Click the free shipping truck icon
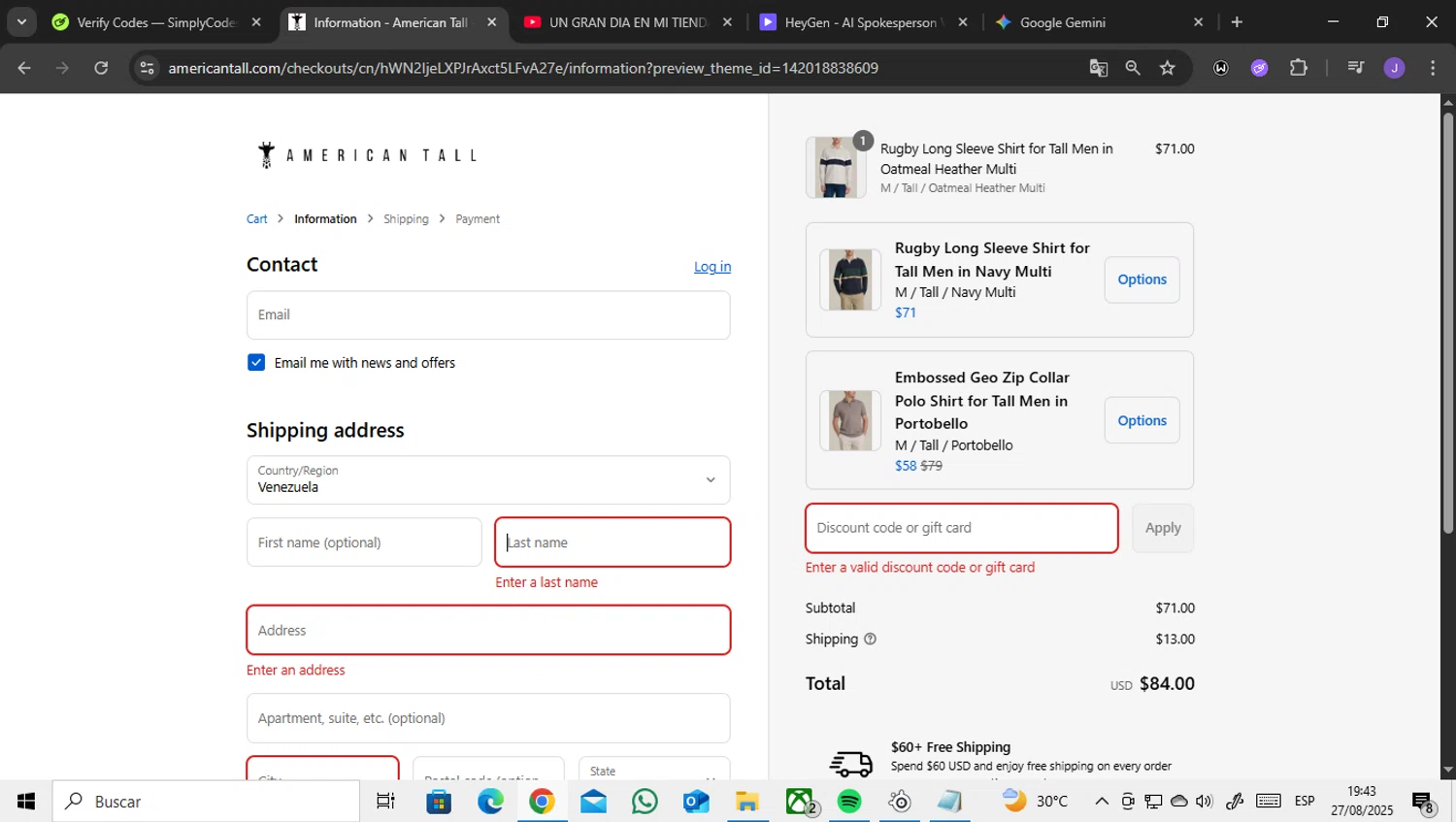This screenshot has width=1456, height=822. [850, 764]
